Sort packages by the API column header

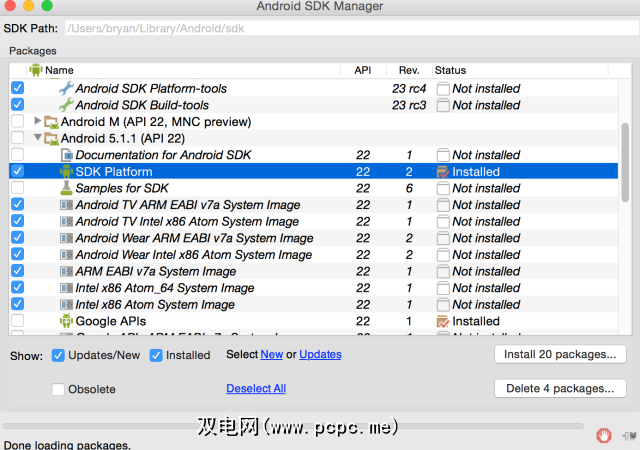[x=362, y=70]
